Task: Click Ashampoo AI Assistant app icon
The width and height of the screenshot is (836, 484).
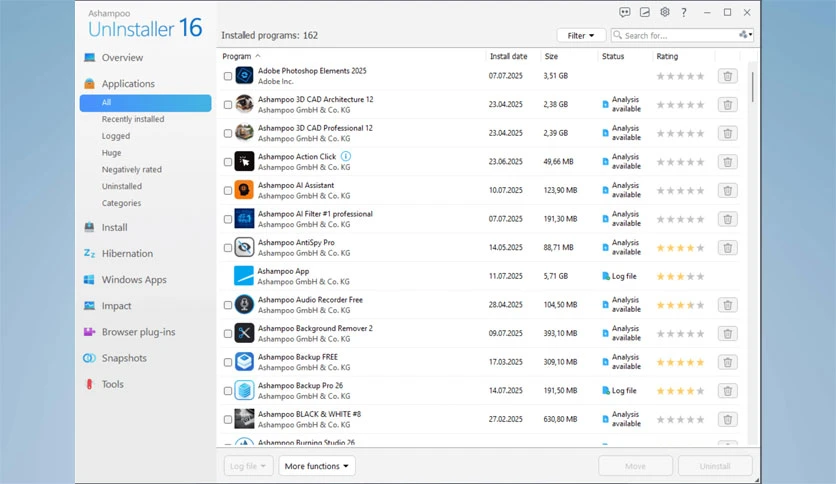Action: click(244, 190)
